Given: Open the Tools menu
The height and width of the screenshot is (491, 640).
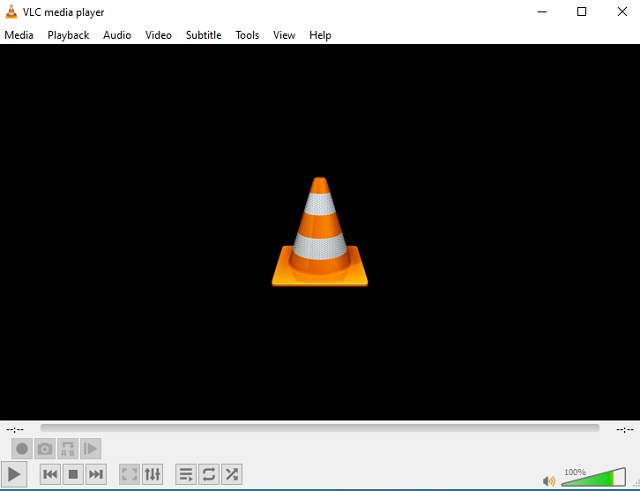Looking at the screenshot, I should click(x=247, y=35).
